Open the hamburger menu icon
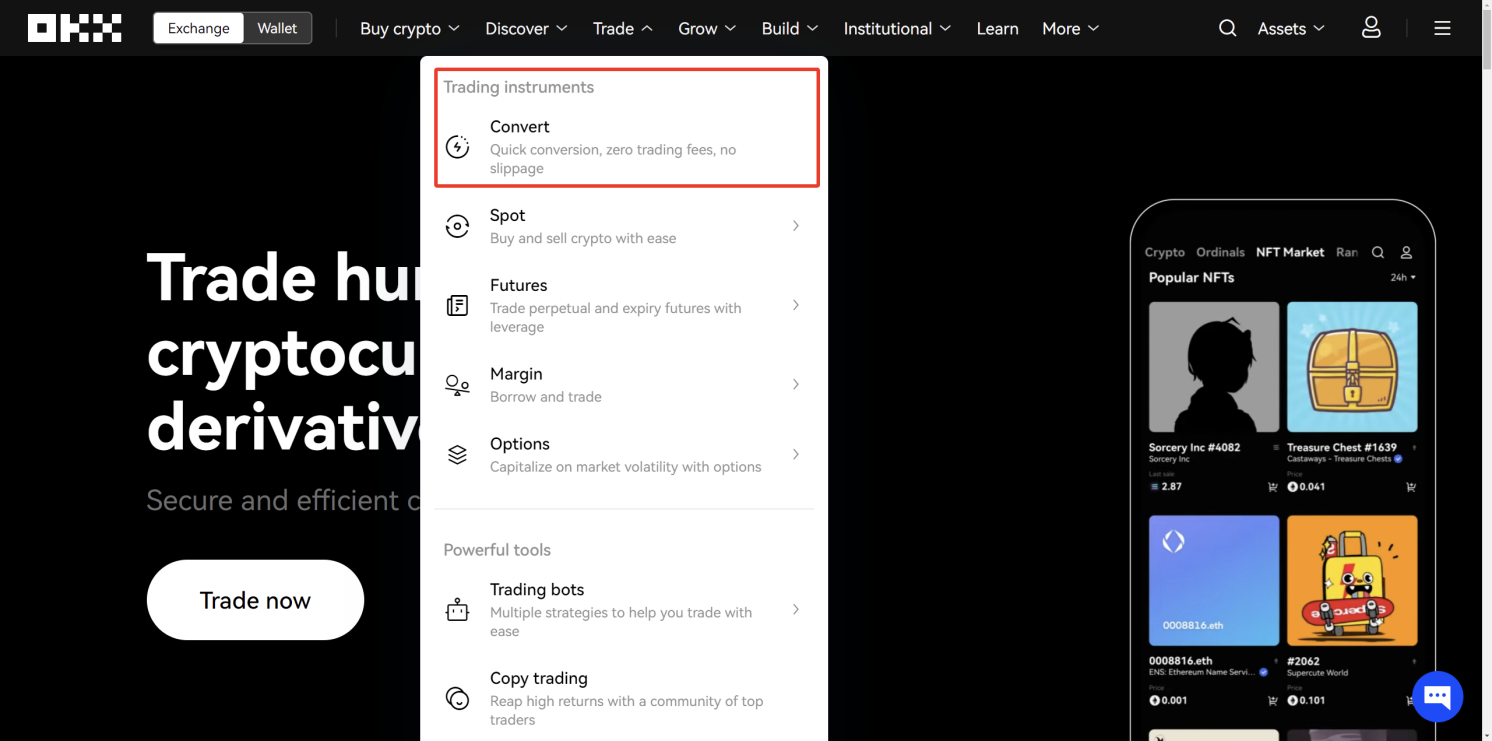 pyautogui.click(x=1442, y=28)
